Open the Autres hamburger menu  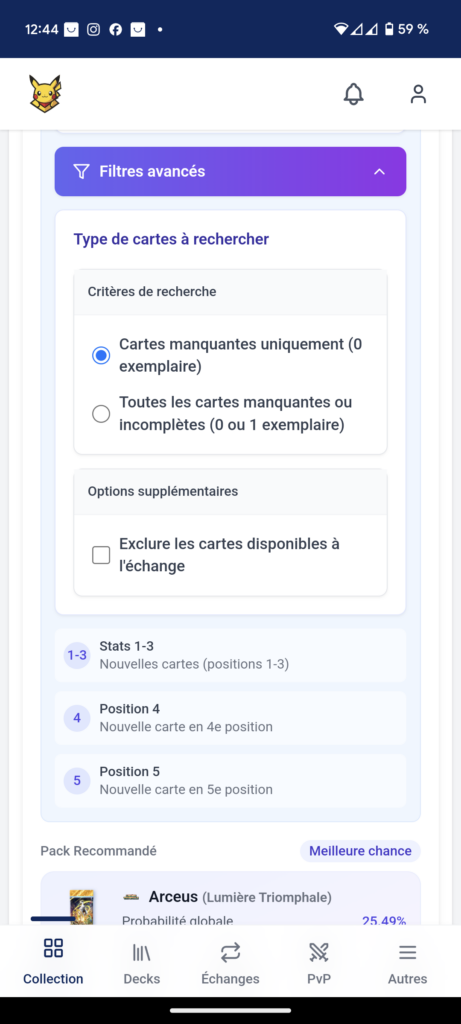[407, 963]
